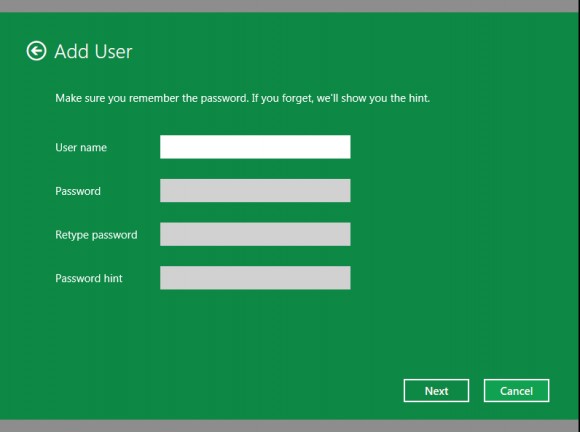Click the gray strip above the green panel
Screen dimensions: 580x432
(290, 6)
